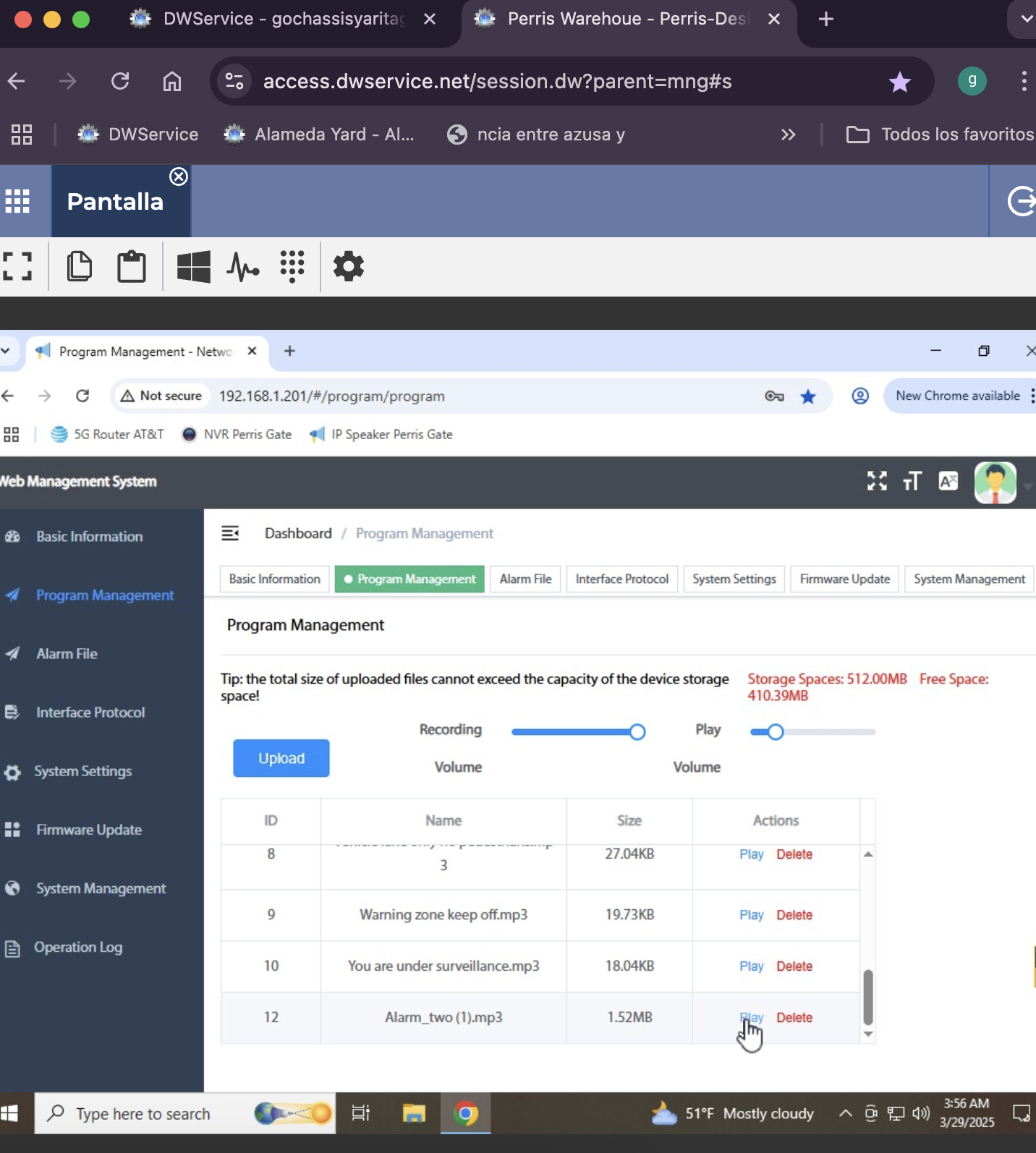Open the outer browser tab list chevron
1036x1153 pixels.
(1024, 20)
